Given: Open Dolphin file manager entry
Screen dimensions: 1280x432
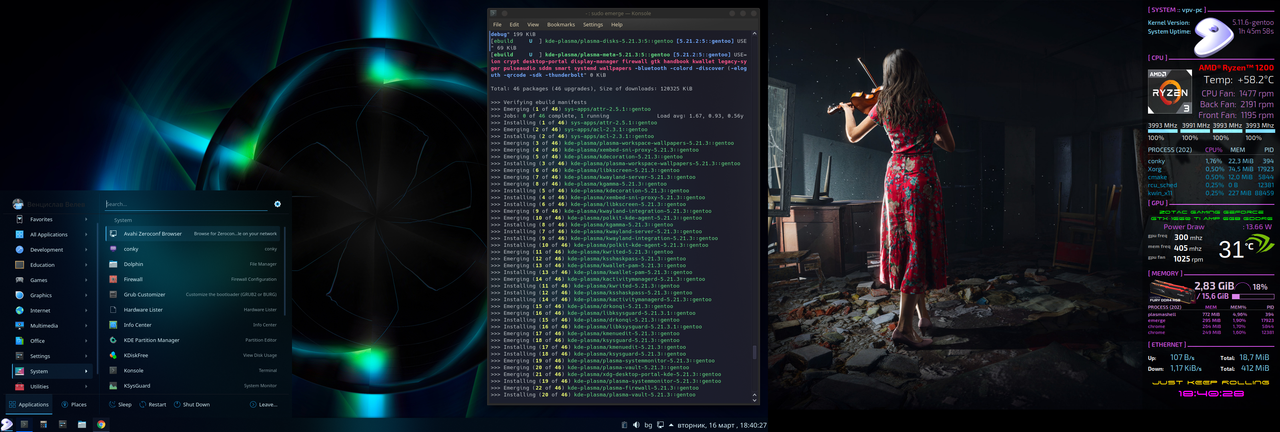Looking at the screenshot, I should click(x=195, y=264).
